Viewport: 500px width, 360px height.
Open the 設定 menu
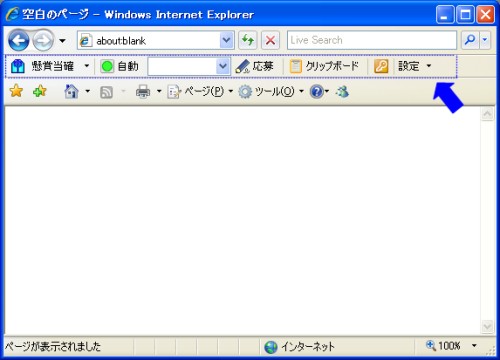(409, 66)
